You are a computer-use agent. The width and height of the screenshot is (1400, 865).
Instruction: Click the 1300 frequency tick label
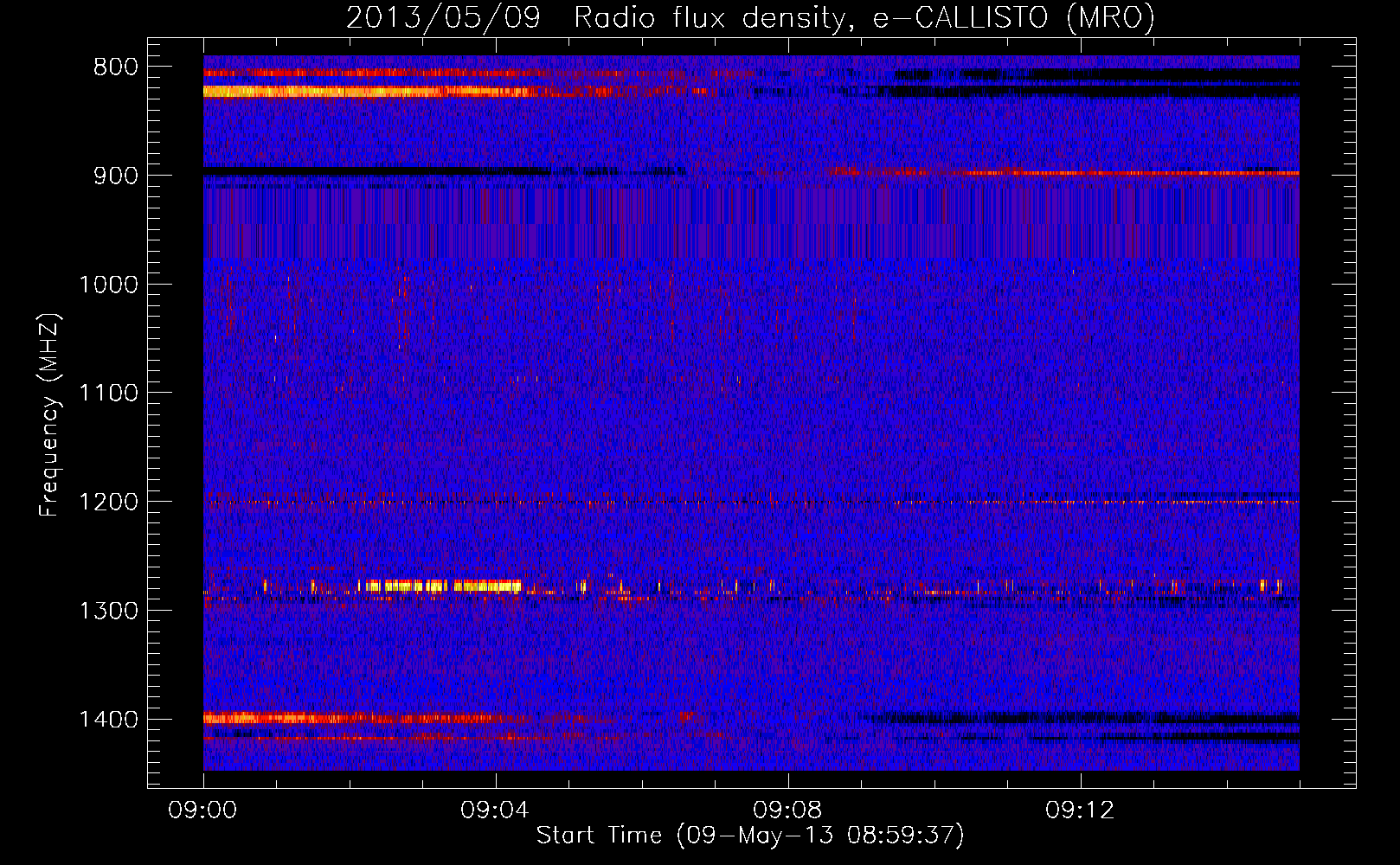point(108,611)
